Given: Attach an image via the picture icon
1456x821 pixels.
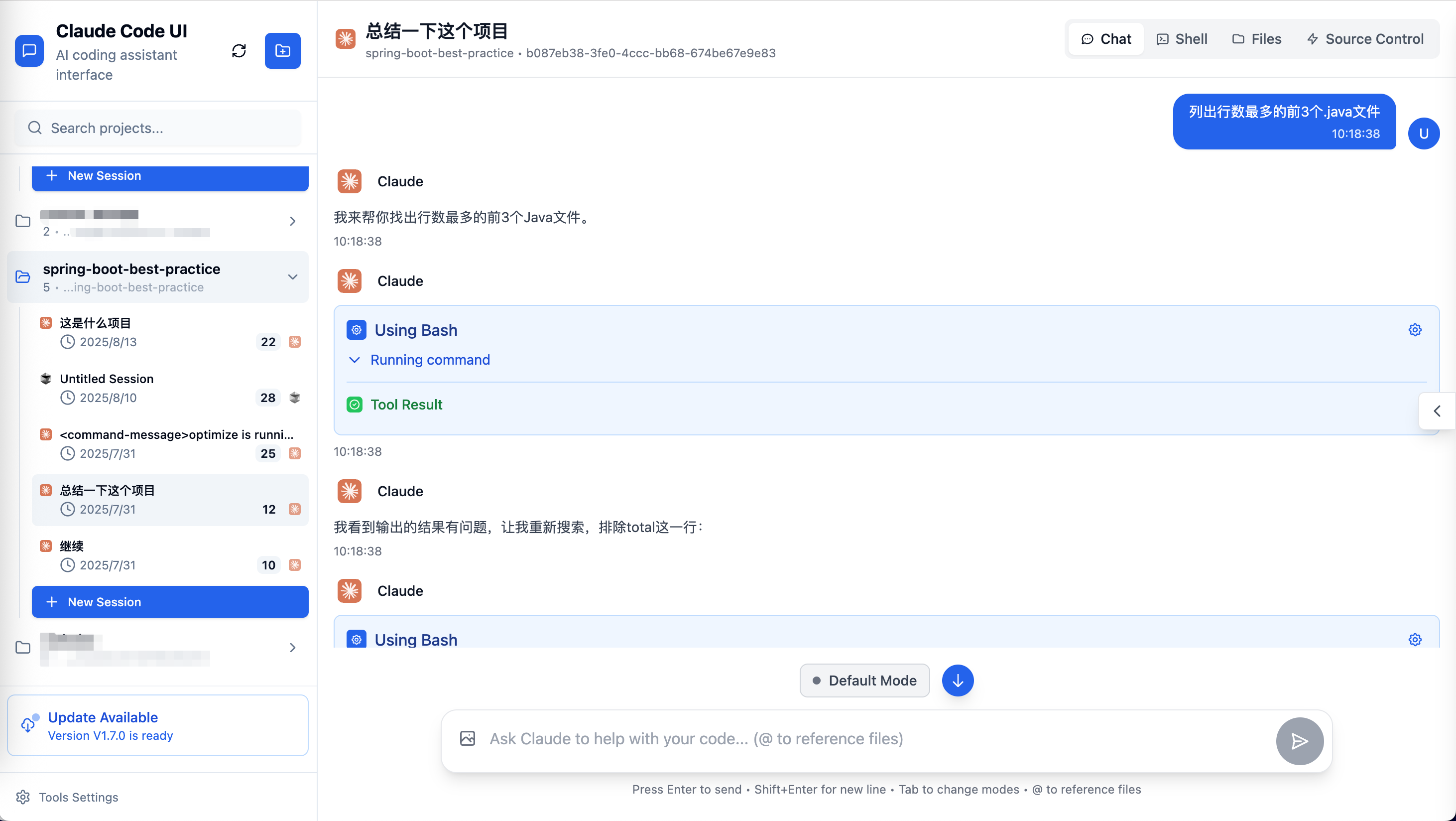Looking at the screenshot, I should click(468, 738).
